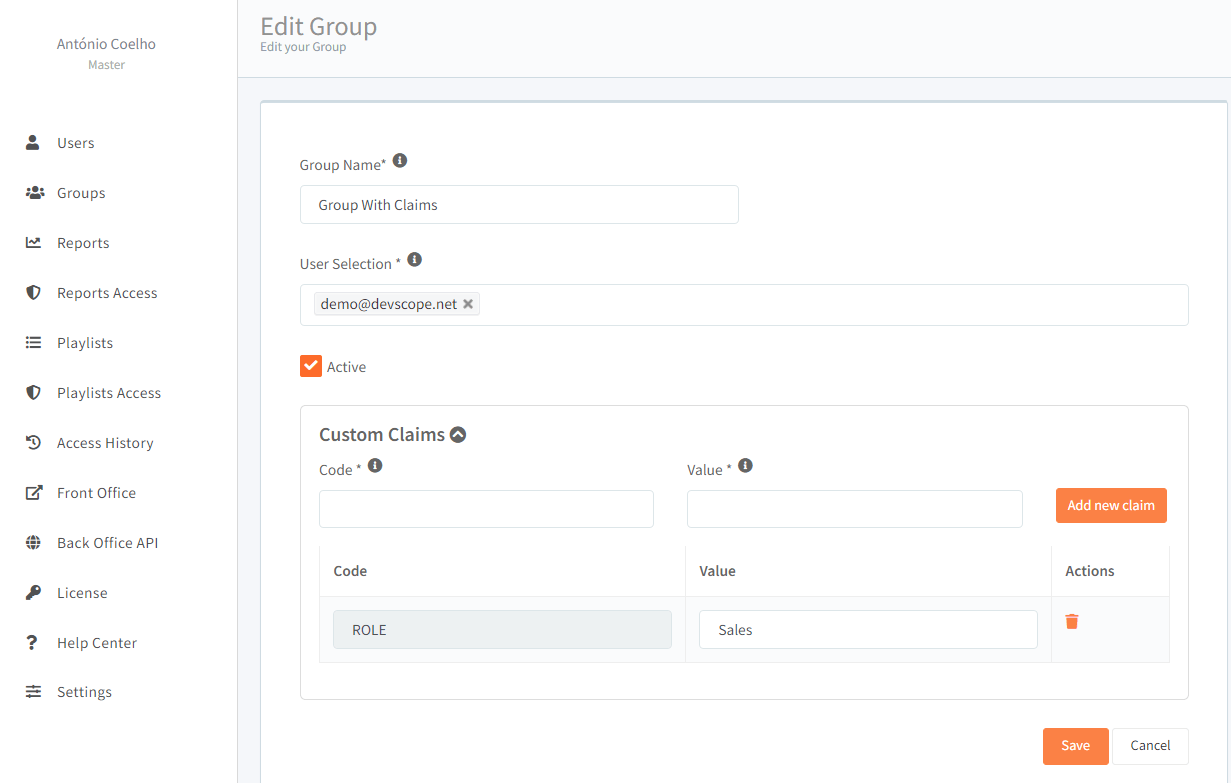Click the Back Office API globe icon
1231x783 pixels.
tap(34, 543)
